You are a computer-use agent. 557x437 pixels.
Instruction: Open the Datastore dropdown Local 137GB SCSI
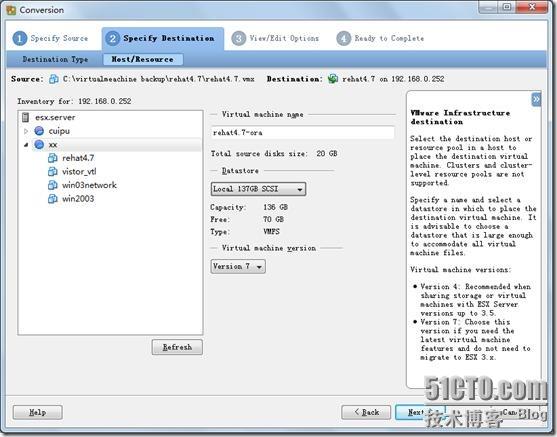(258, 189)
